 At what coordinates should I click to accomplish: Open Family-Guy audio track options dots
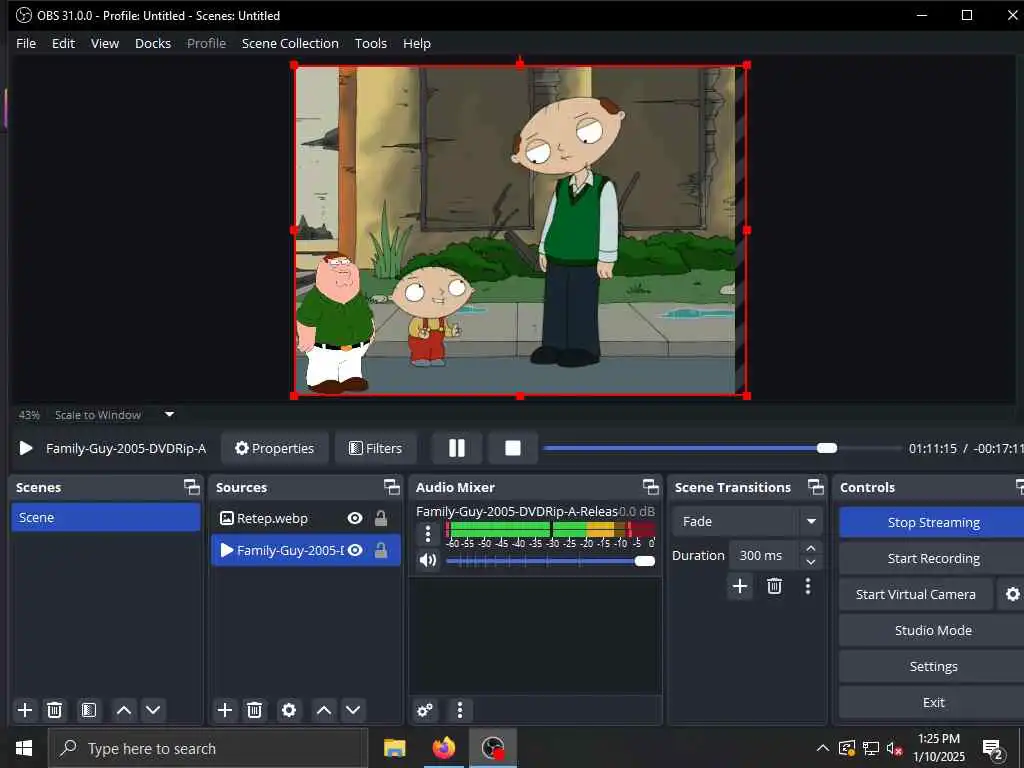pos(428,534)
